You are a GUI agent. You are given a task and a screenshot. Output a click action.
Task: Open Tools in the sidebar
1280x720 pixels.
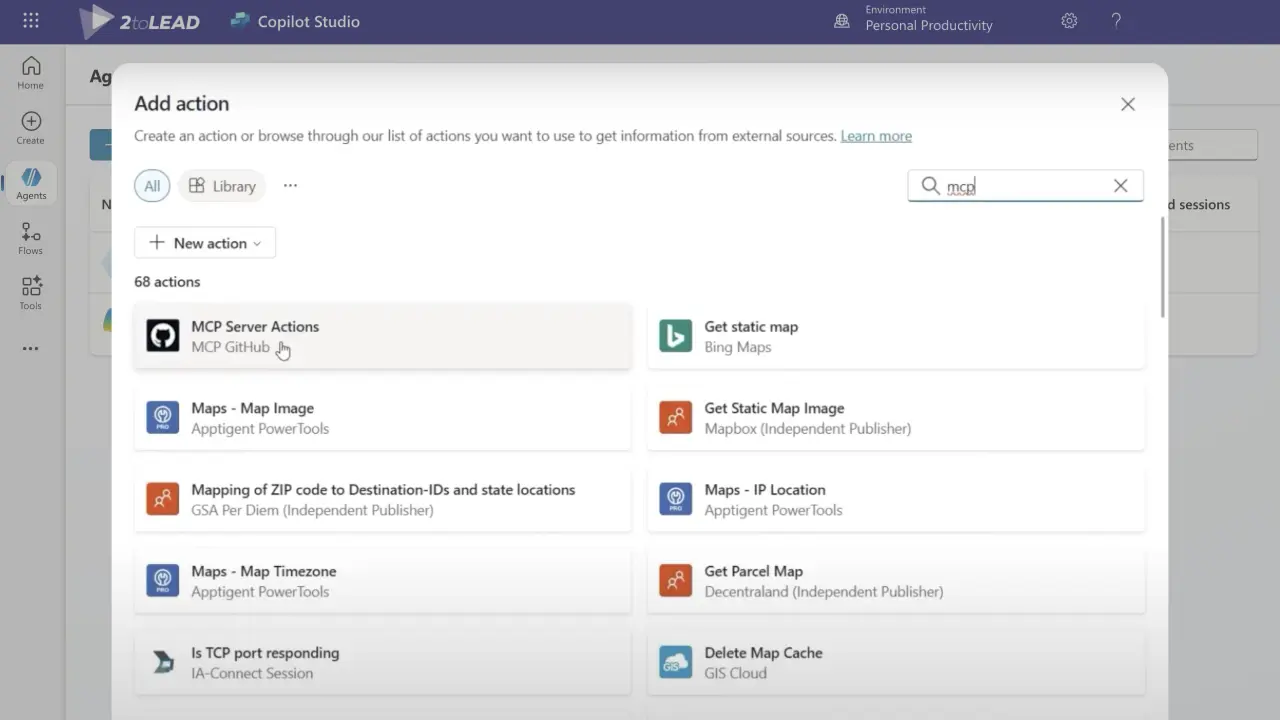point(31,293)
